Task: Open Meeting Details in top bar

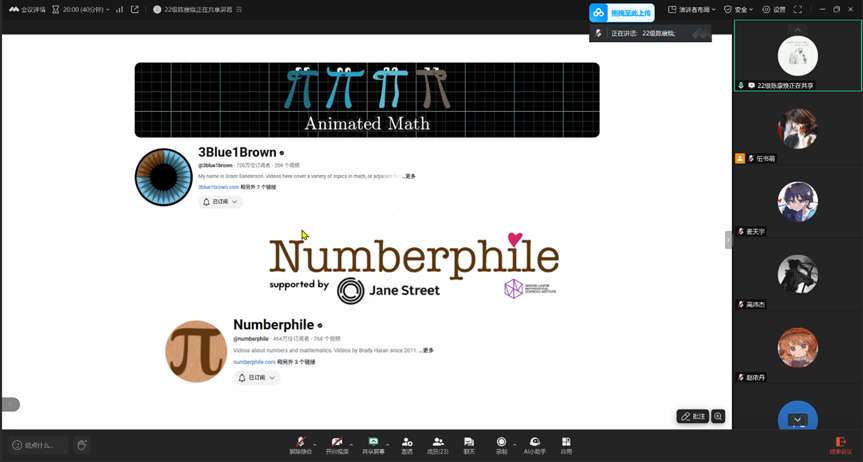Action: click(x=27, y=9)
